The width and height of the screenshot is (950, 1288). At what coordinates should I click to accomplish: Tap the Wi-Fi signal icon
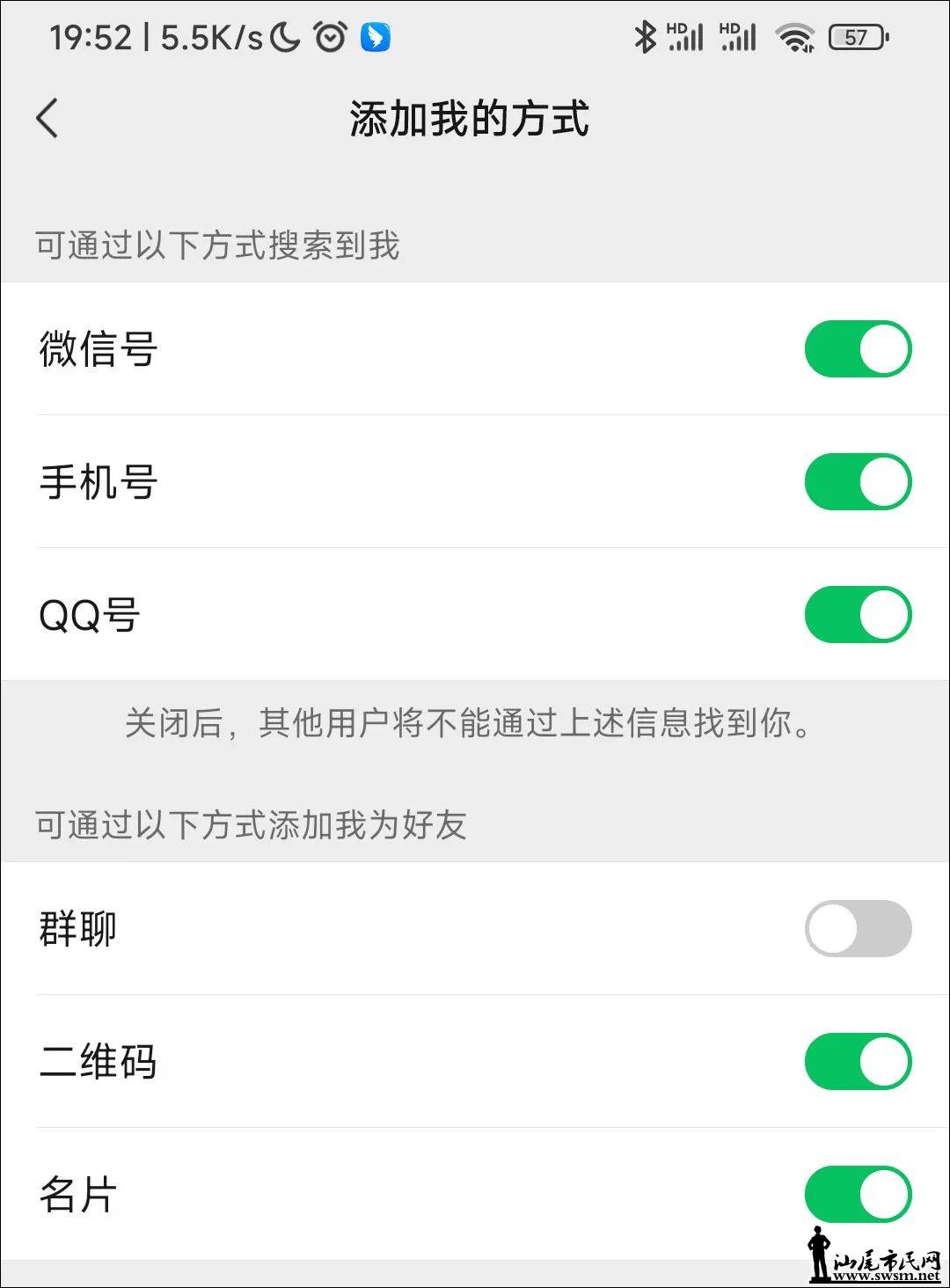click(x=795, y=37)
